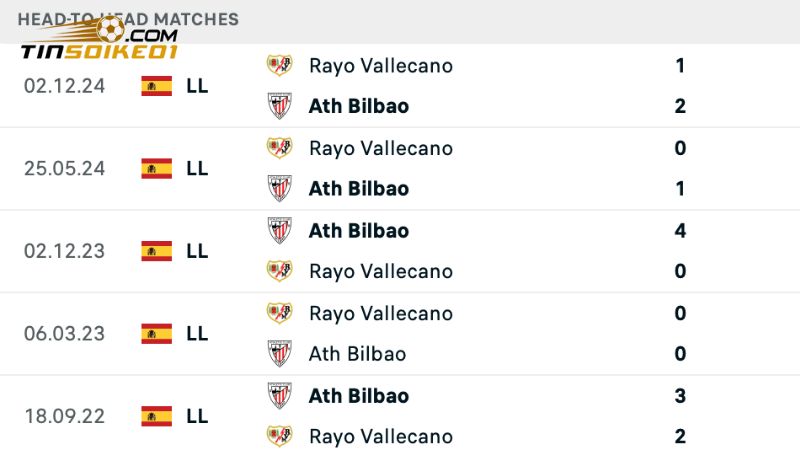Viewport: 800px width, 450px height.
Task: Click Spain flag beside 06.03.23 date
Action: (156, 333)
